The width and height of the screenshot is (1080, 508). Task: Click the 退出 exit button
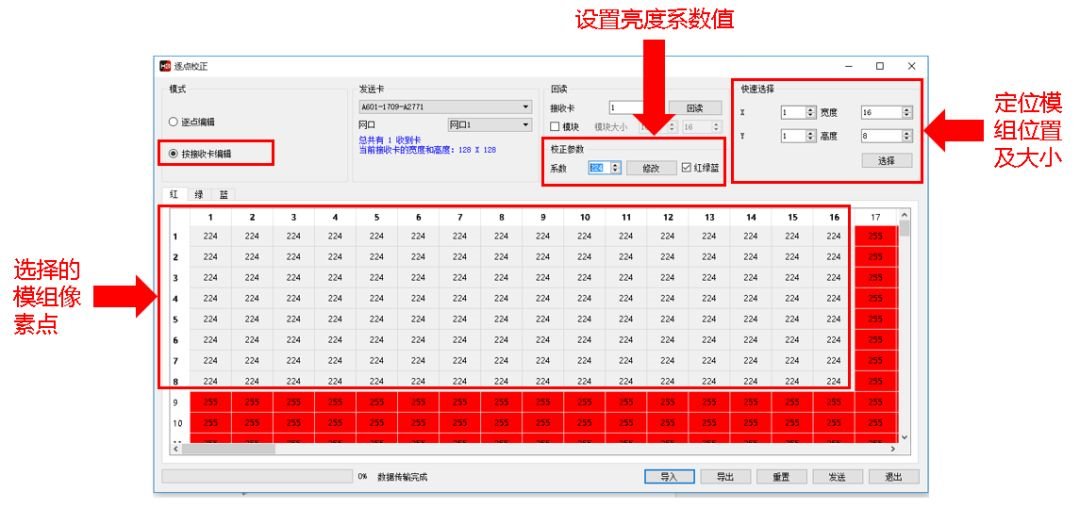[x=893, y=476]
